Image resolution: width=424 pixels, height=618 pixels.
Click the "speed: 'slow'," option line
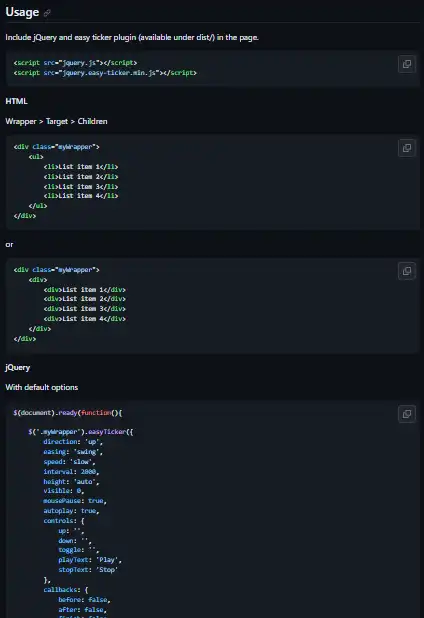coord(69,462)
